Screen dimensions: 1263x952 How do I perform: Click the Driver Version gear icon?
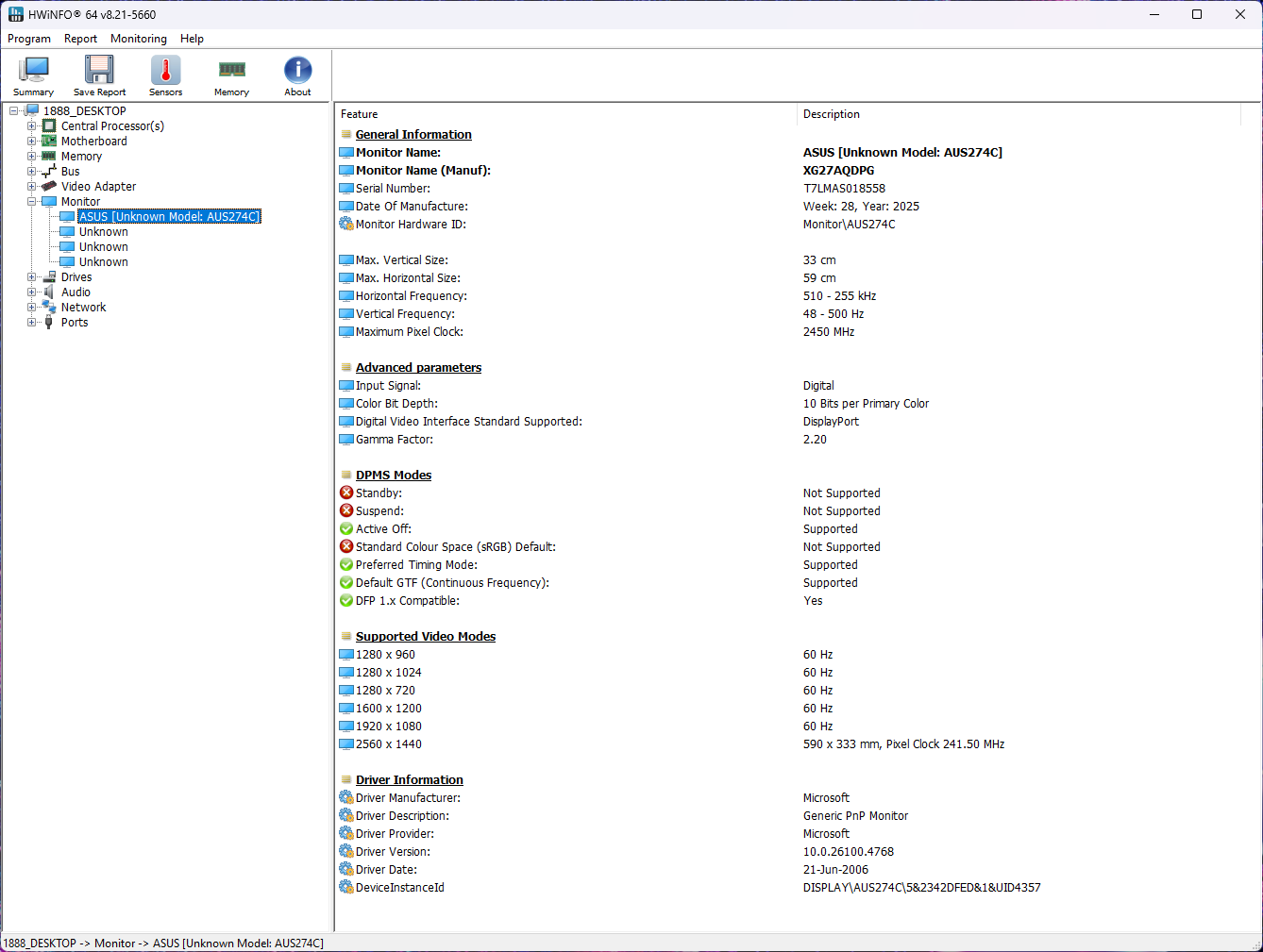pyautogui.click(x=346, y=851)
